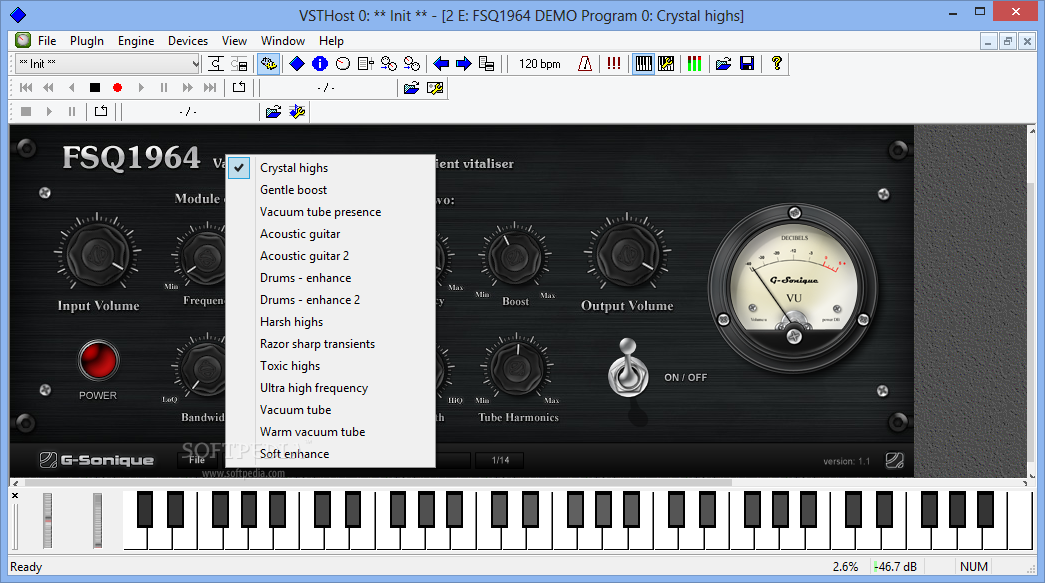Click the yellow question mark help icon
The image size is (1045, 583).
tap(776, 64)
